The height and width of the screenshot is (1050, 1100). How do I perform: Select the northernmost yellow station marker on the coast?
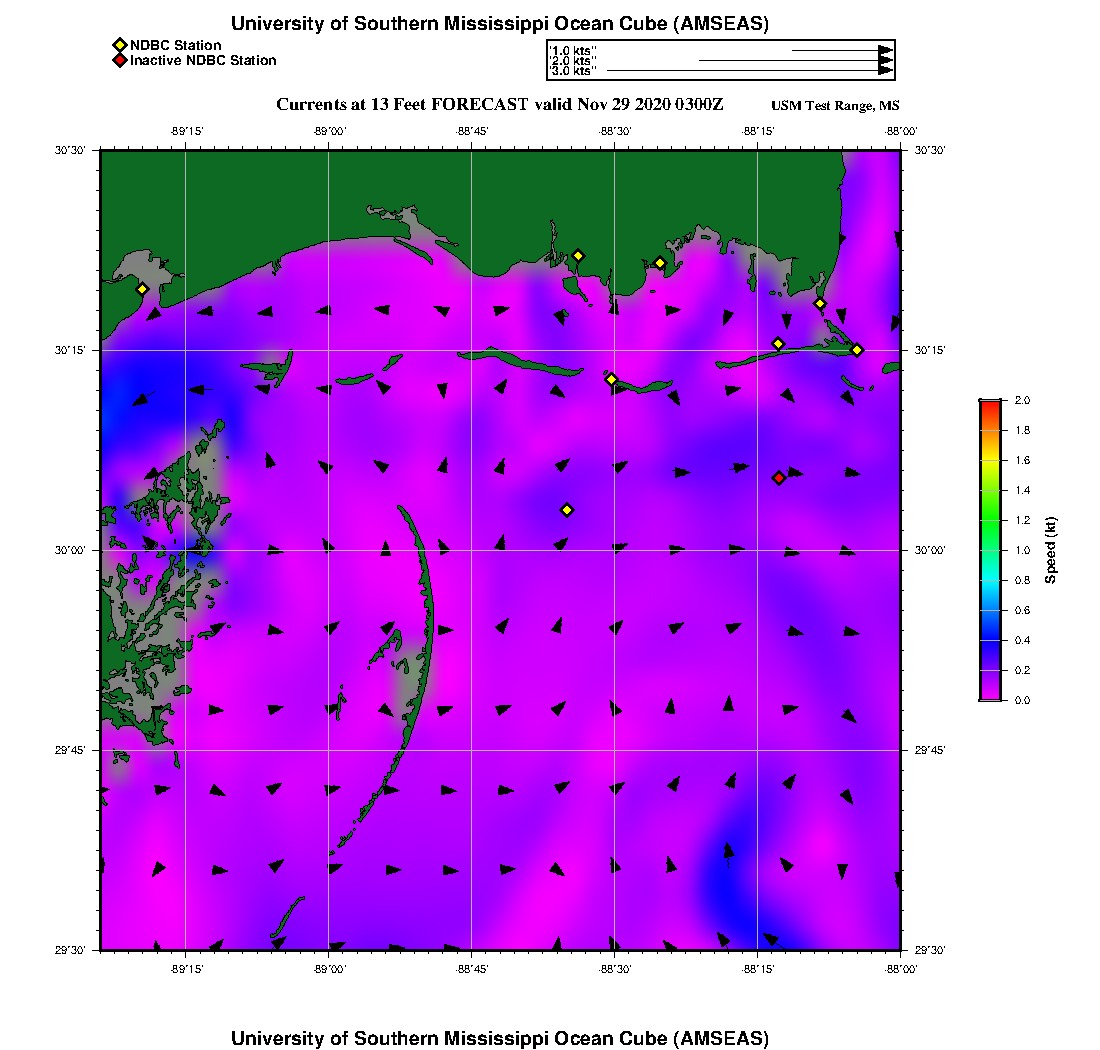point(578,255)
